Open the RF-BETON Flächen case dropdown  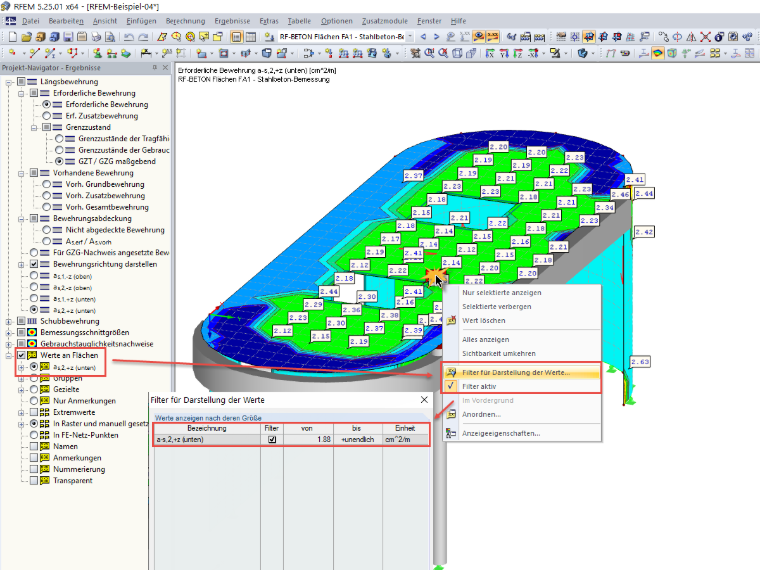pos(410,37)
